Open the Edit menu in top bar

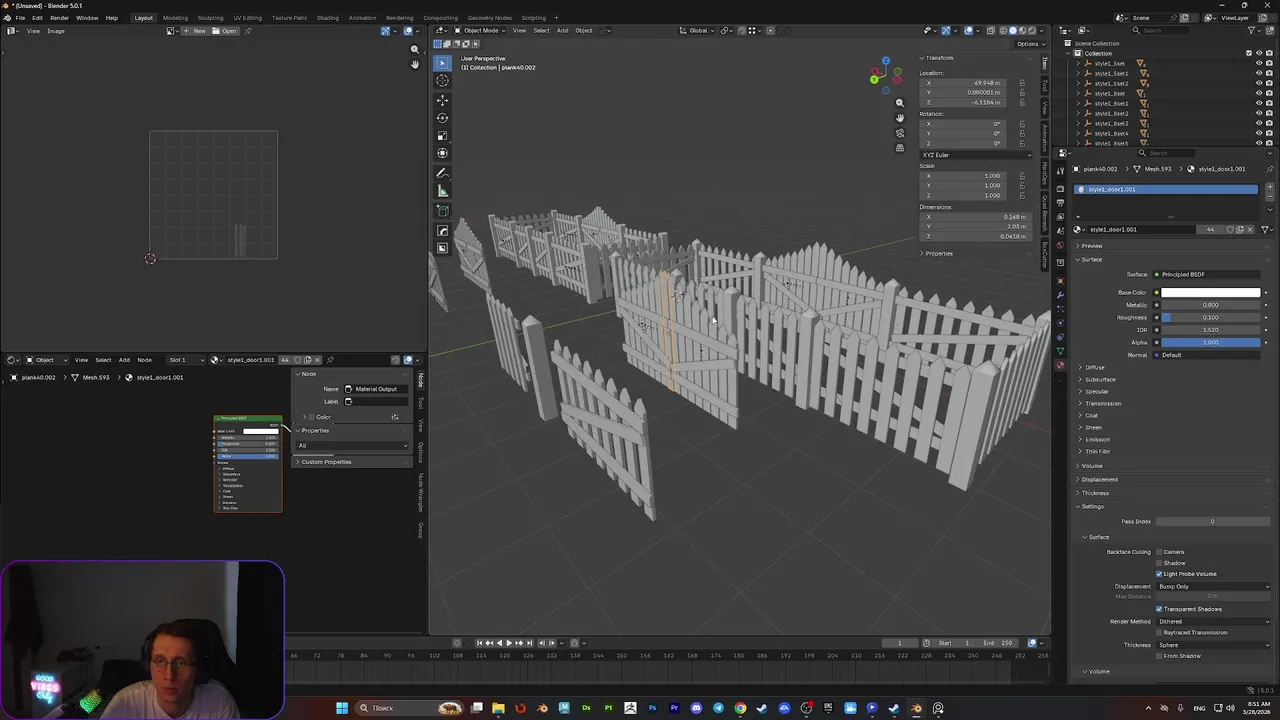(37, 18)
